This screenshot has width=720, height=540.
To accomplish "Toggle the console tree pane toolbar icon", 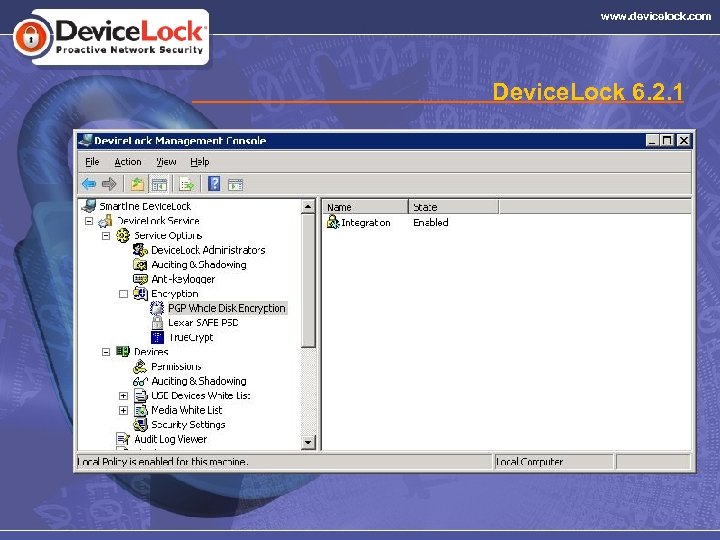I will tap(159, 185).
